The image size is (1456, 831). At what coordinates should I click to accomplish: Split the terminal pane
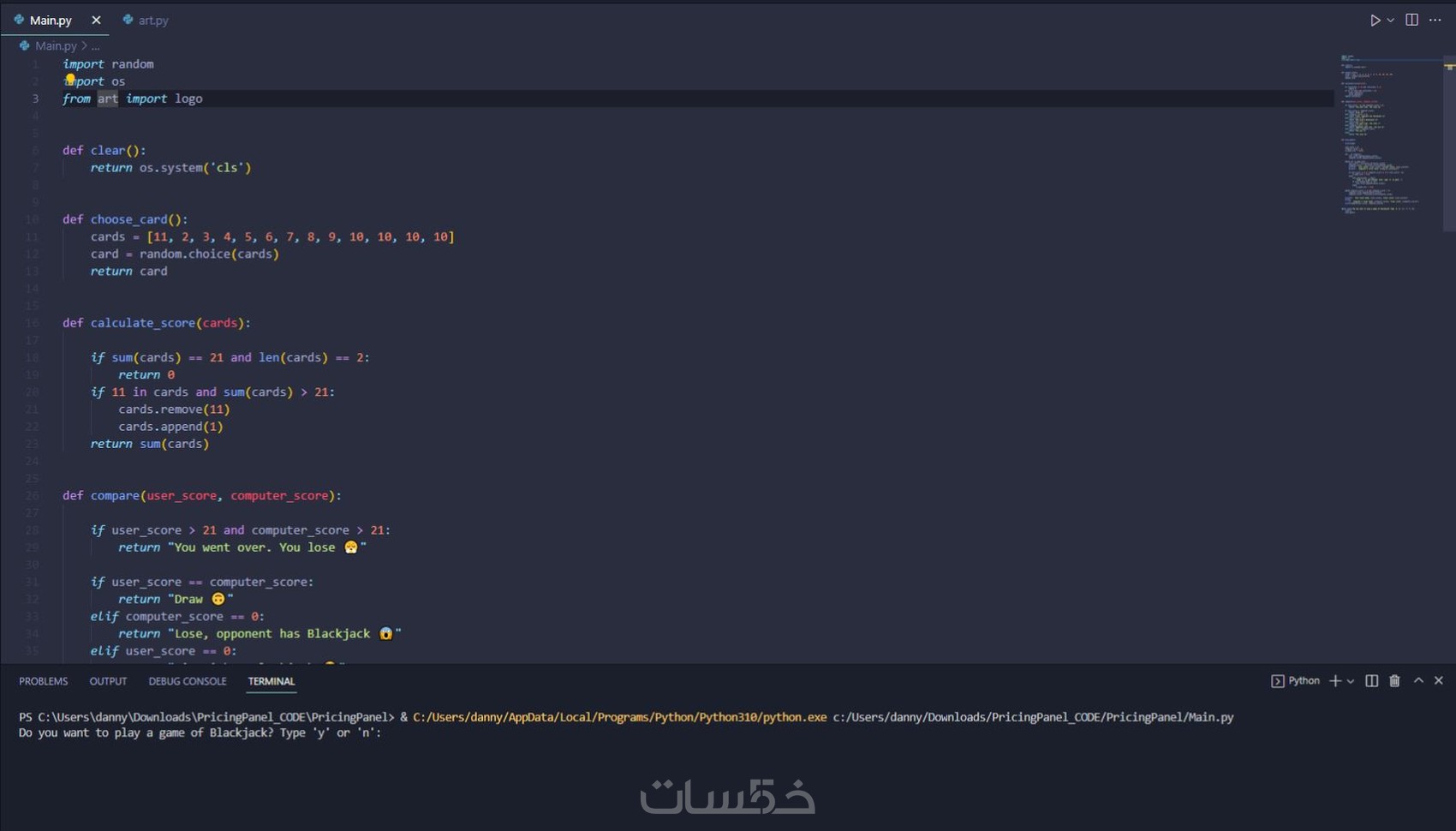[x=1372, y=681]
